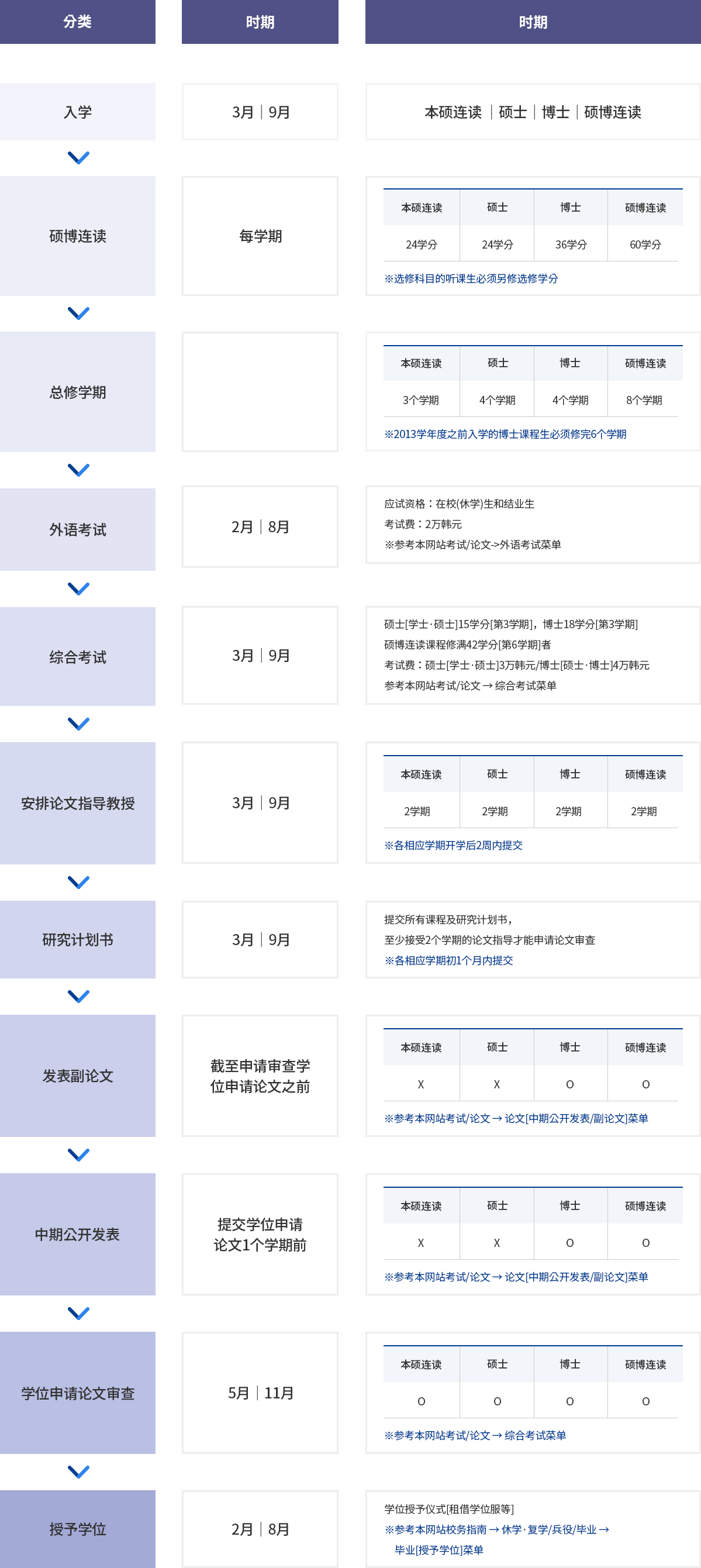The height and width of the screenshot is (1568, 701).
Task: Select the 5月 | 11月 period box
Action: (260, 1393)
